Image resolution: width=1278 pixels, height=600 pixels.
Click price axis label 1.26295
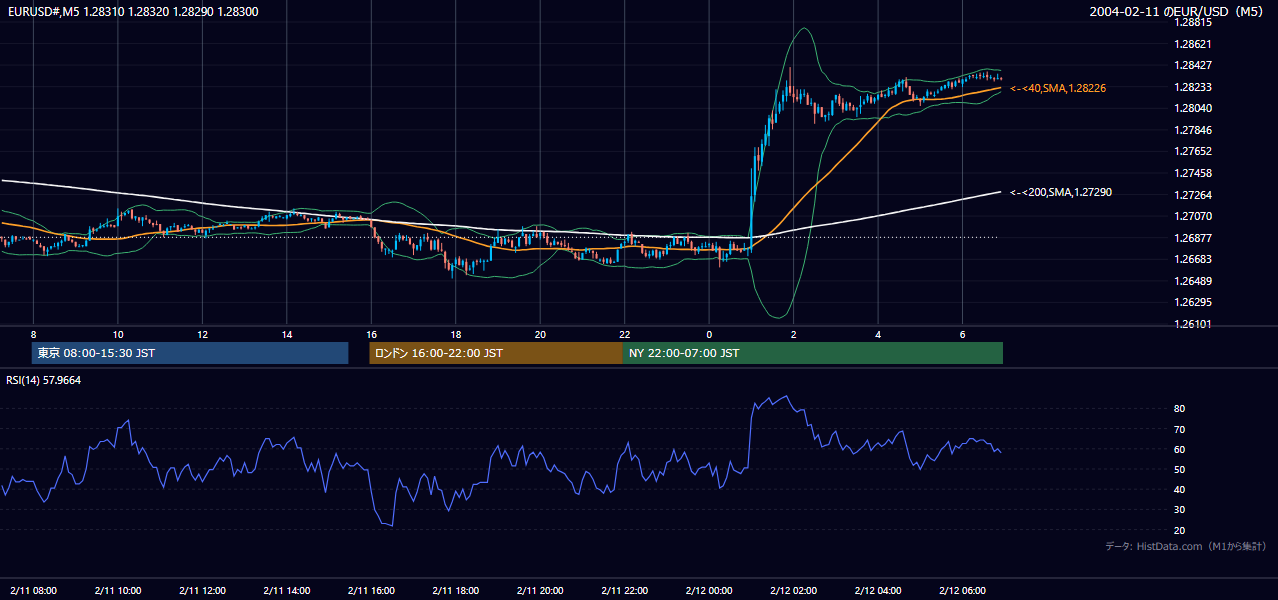[1192, 302]
